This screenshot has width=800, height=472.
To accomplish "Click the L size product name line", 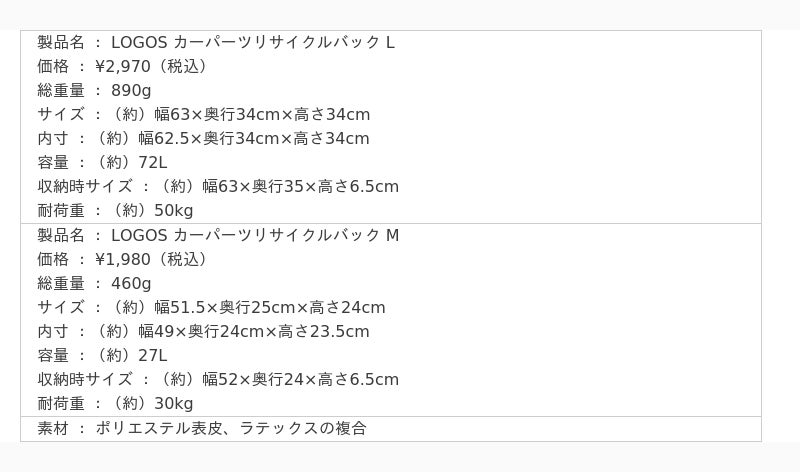I will (x=216, y=42).
